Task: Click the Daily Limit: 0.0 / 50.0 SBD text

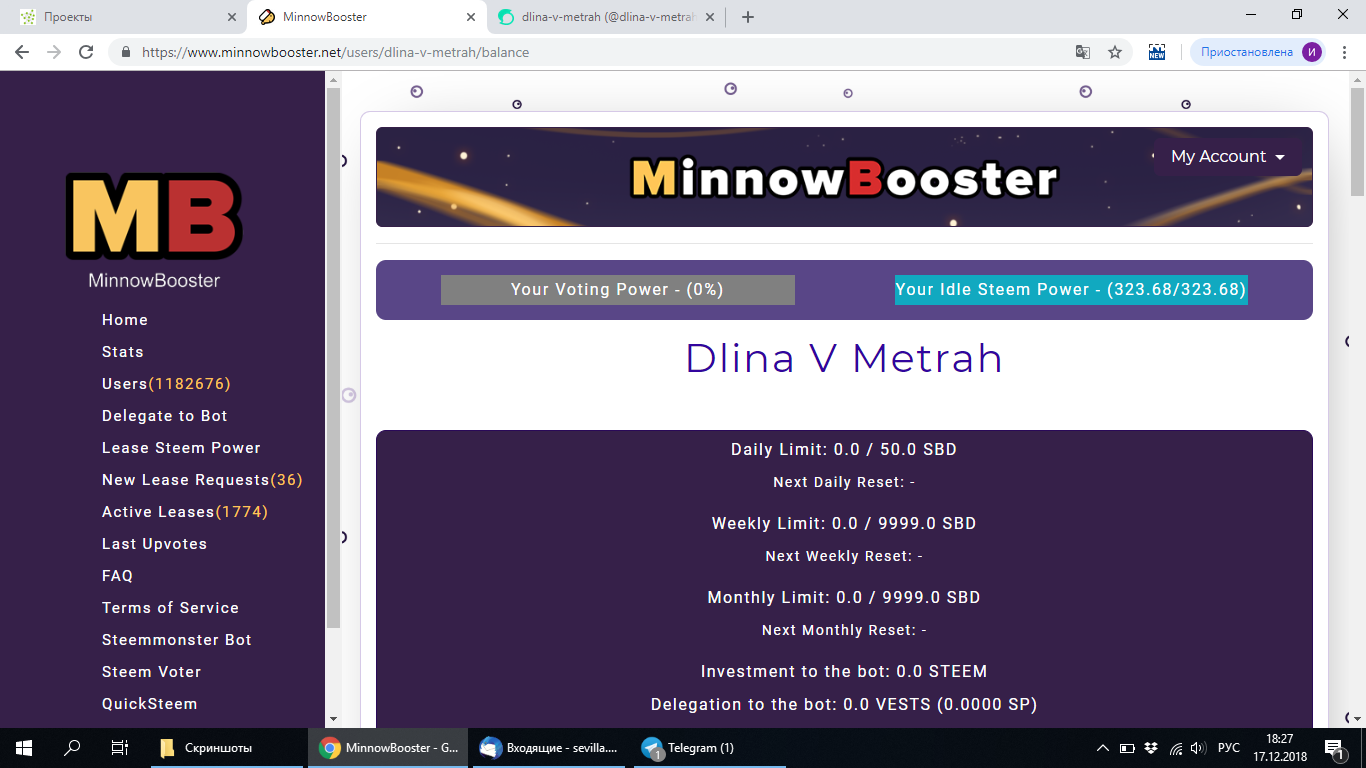Action: (x=844, y=450)
